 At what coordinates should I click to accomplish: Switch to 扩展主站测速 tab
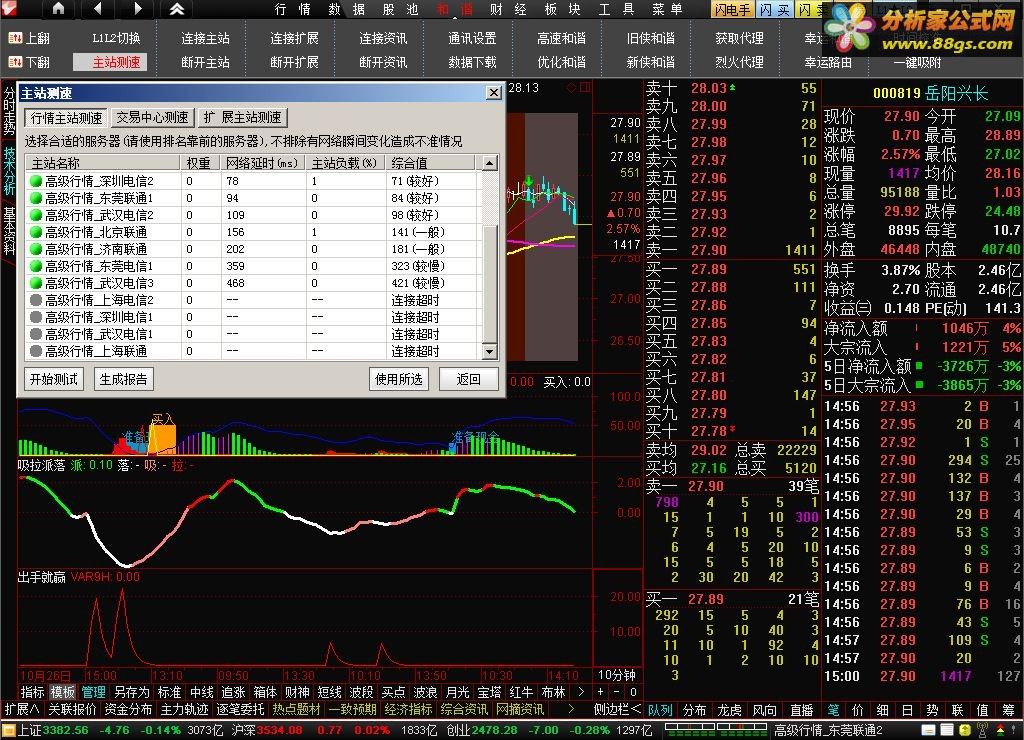pyautogui.click(x=242, y=118)
